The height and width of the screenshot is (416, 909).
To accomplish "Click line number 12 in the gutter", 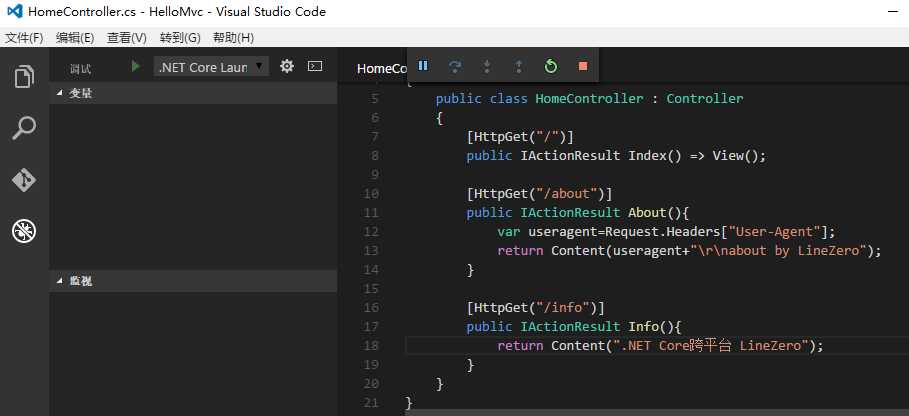I will (x=372, y=231).
